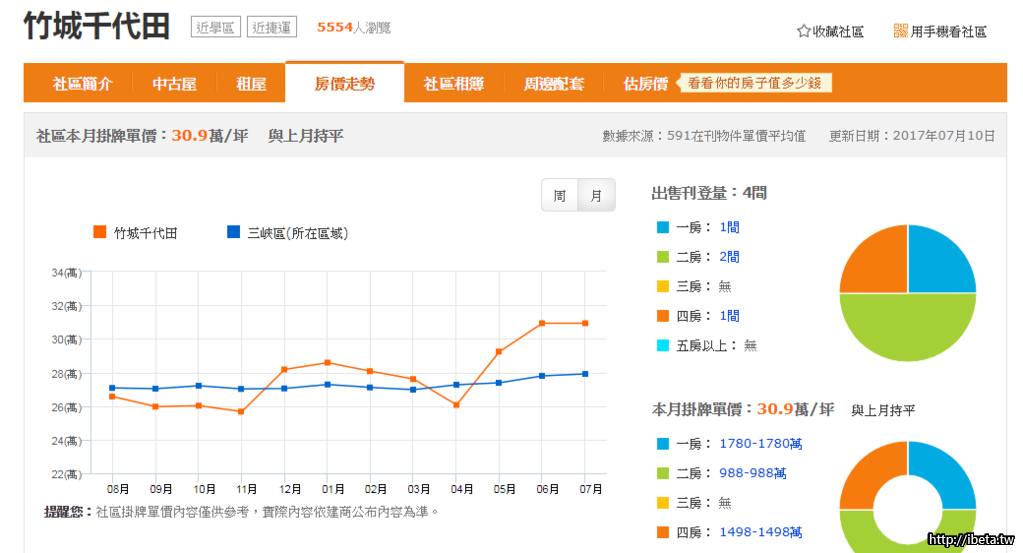This screenshot has width=1023, height=553.
Task: Click the star icon to favorite community
Action: click(x=803, y=31)
